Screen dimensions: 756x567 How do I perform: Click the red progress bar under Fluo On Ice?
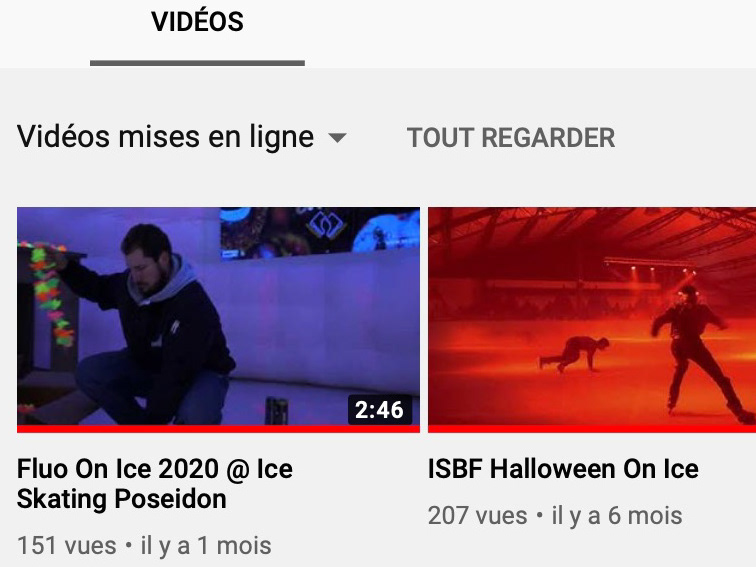click(218, 429)
